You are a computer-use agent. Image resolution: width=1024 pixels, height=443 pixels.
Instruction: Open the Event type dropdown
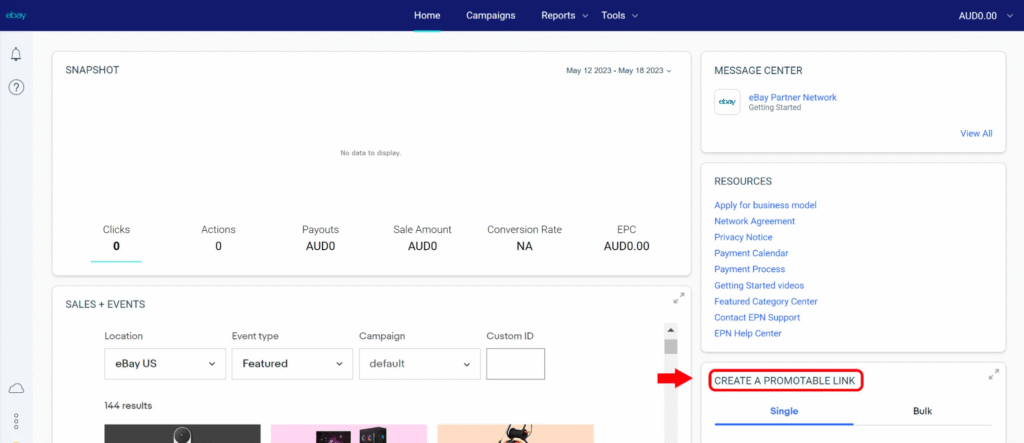290,364
